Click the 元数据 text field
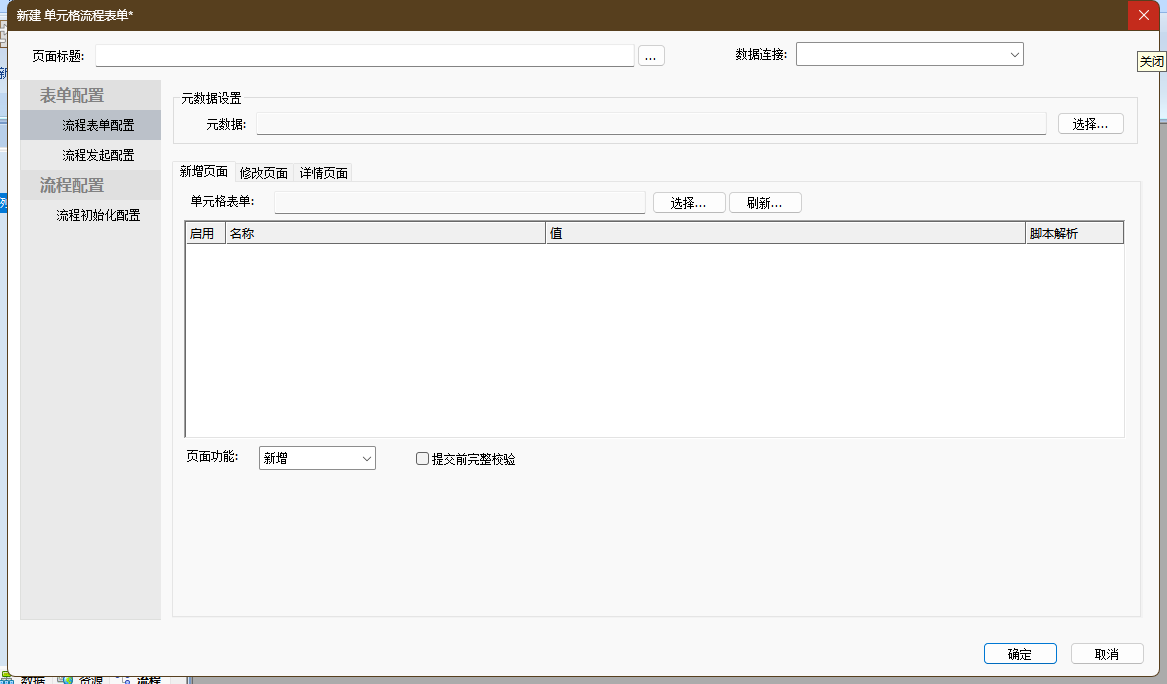The height and width of the screenshot is (684, 1167). click(651, 124)
